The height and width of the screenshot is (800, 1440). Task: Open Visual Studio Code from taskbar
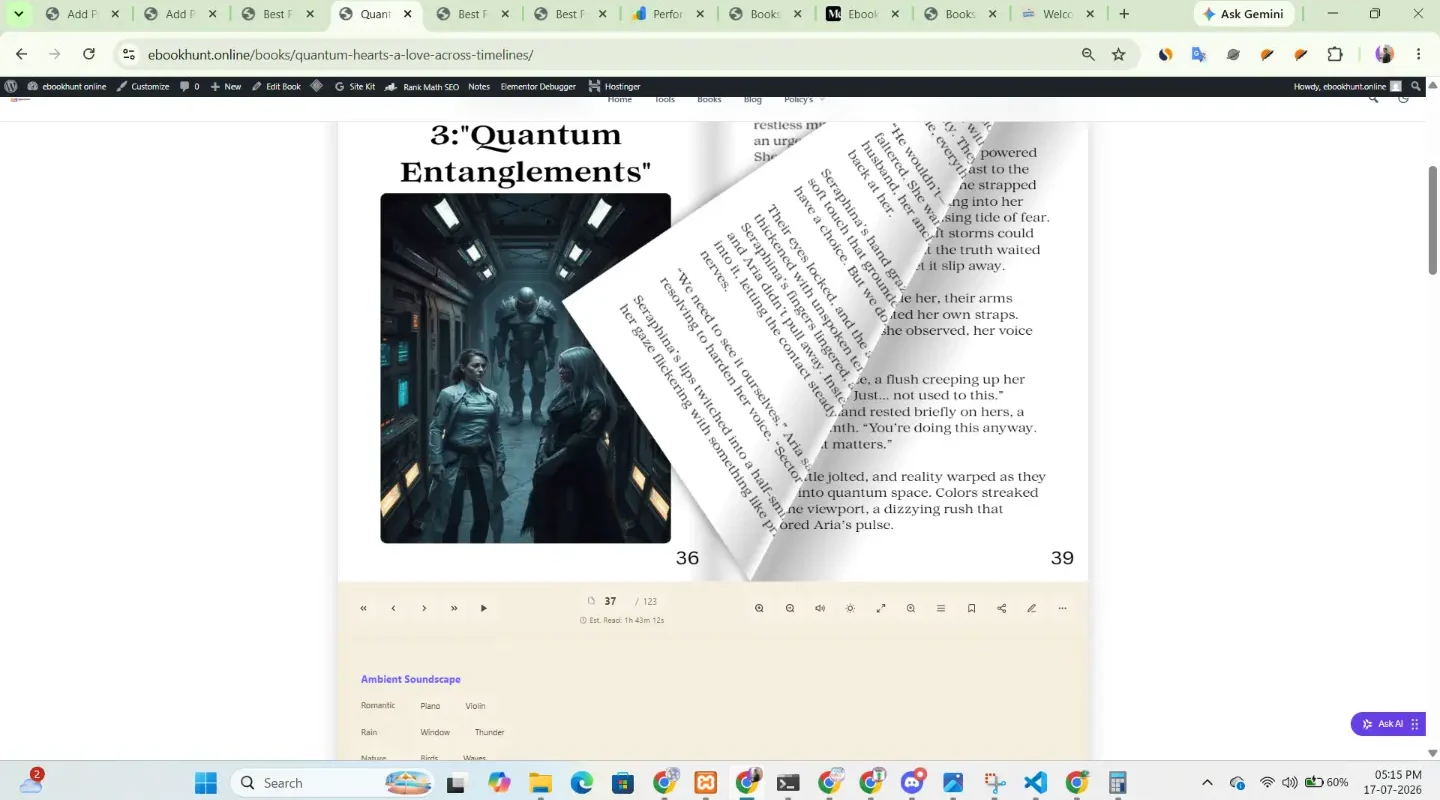[x=1035, y=782]
